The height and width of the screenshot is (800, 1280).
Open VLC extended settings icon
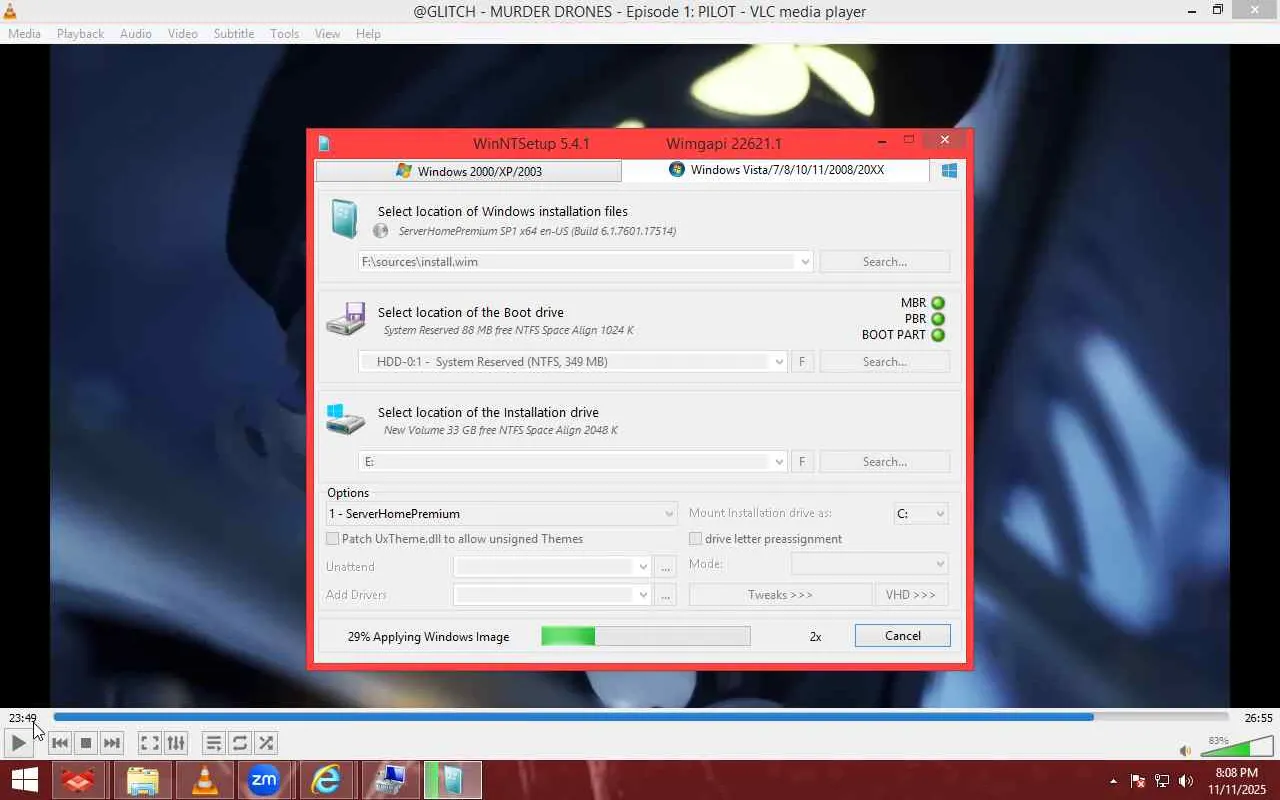176,743
